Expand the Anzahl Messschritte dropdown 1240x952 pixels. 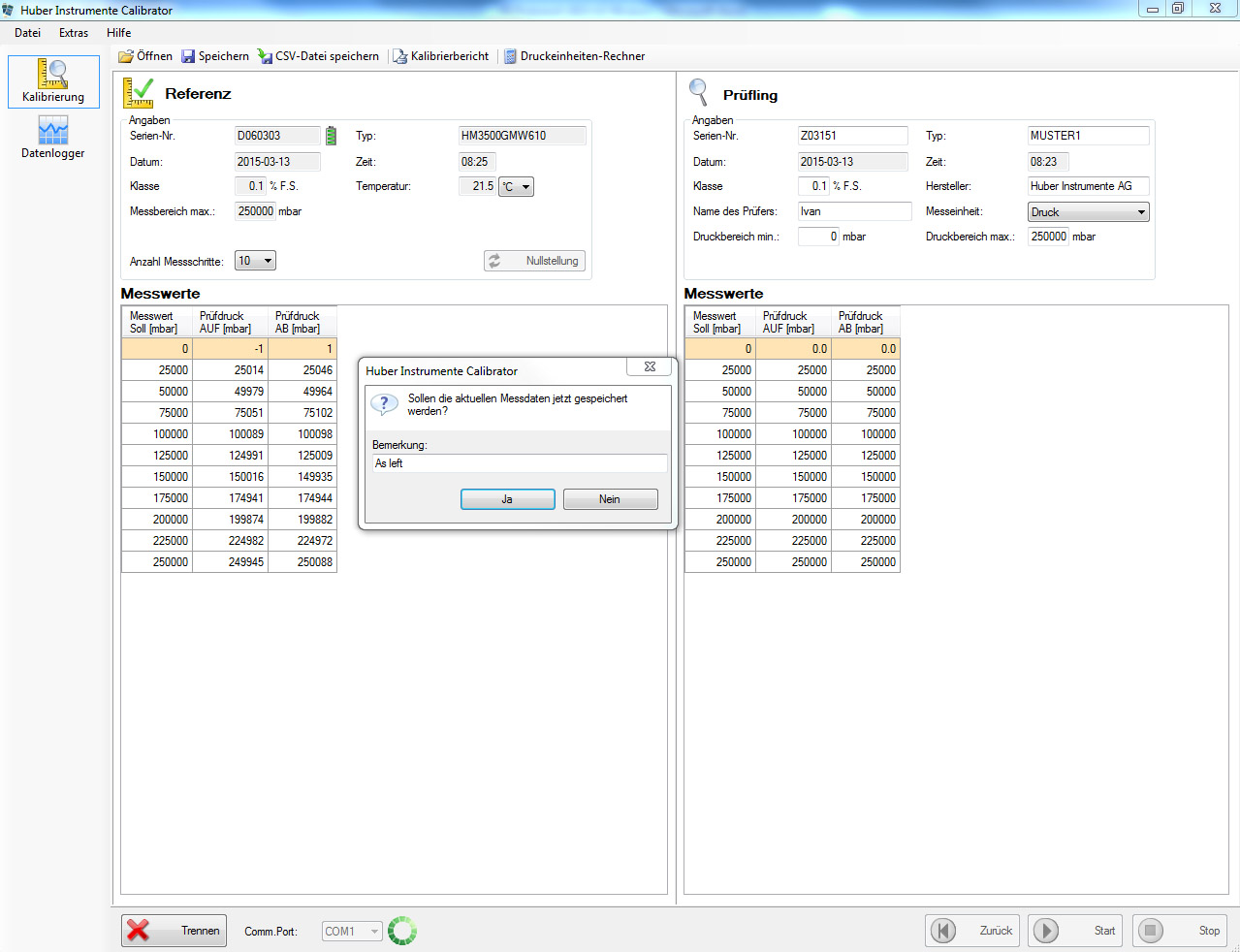255,261
